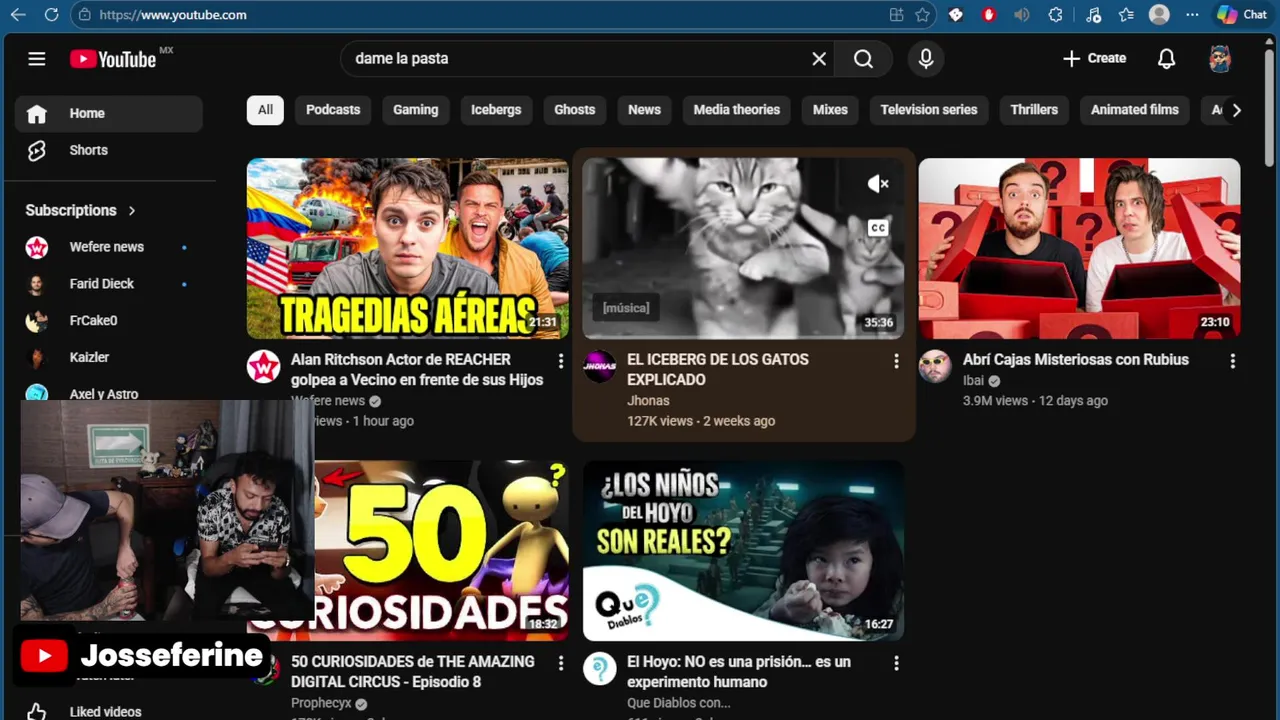Image resolution: width=1280 pixels, height=720 pixels.
Task: Open more options for El Hoyo video
Action: [896, 663]
